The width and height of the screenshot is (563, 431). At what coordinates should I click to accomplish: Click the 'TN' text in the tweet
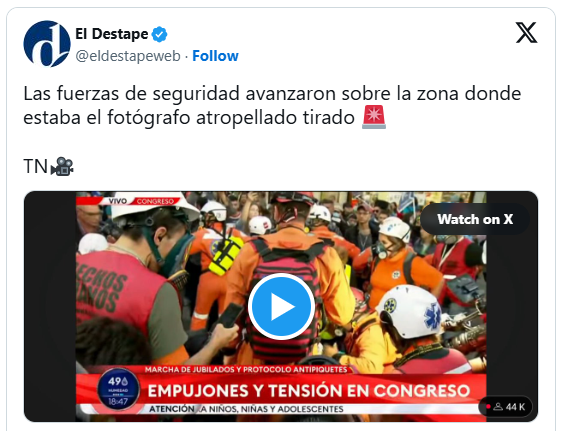tap(35, 167)
